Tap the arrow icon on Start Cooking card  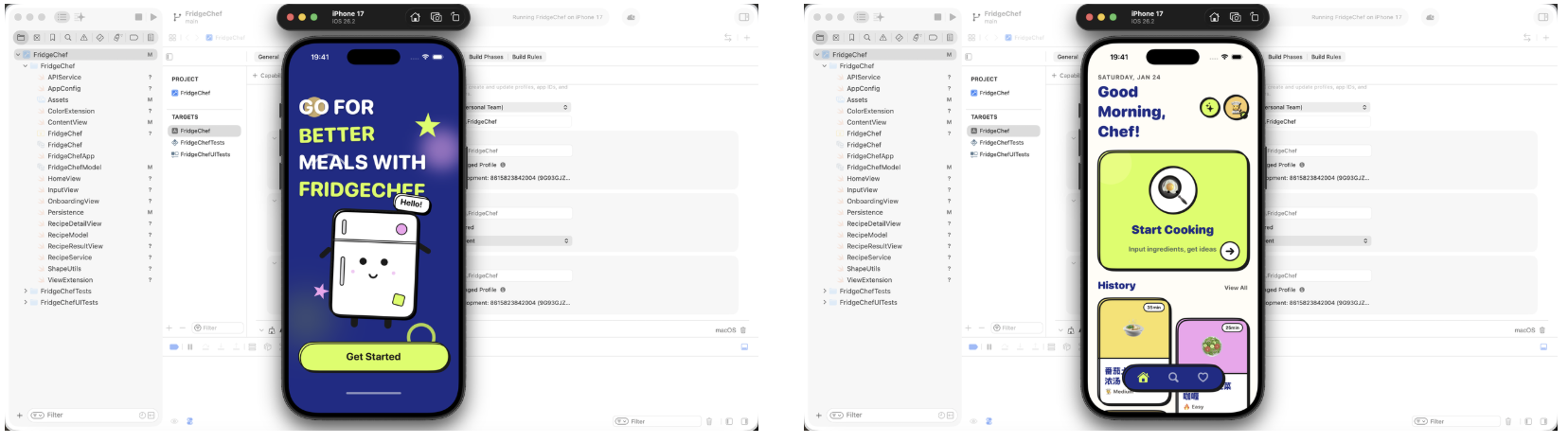pyautogui.click(x=1229, y=251)
